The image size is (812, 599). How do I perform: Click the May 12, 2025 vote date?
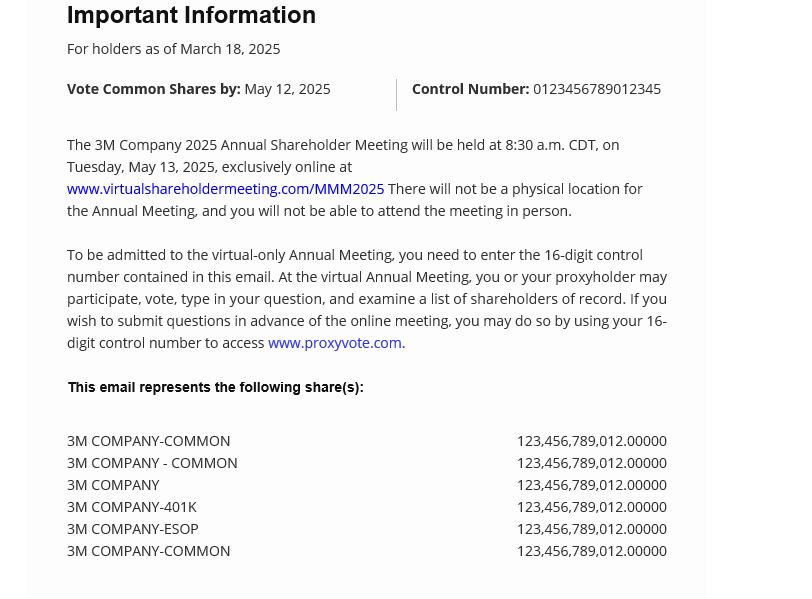pos(287,89)
